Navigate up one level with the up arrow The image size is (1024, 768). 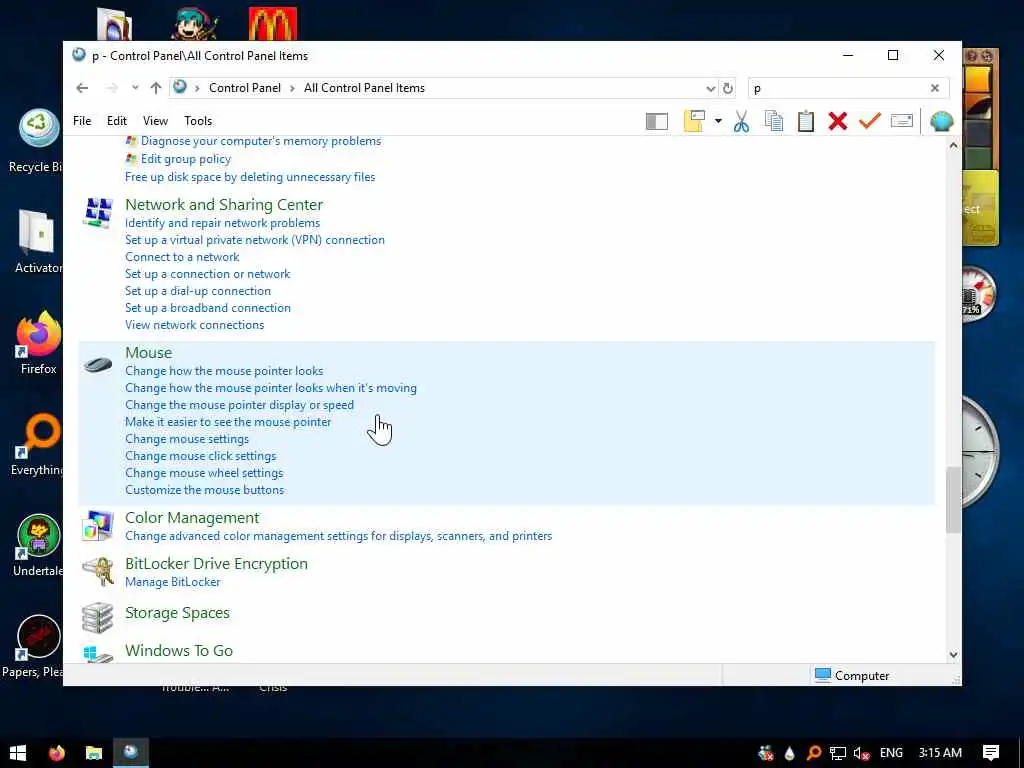click(155, 88)
